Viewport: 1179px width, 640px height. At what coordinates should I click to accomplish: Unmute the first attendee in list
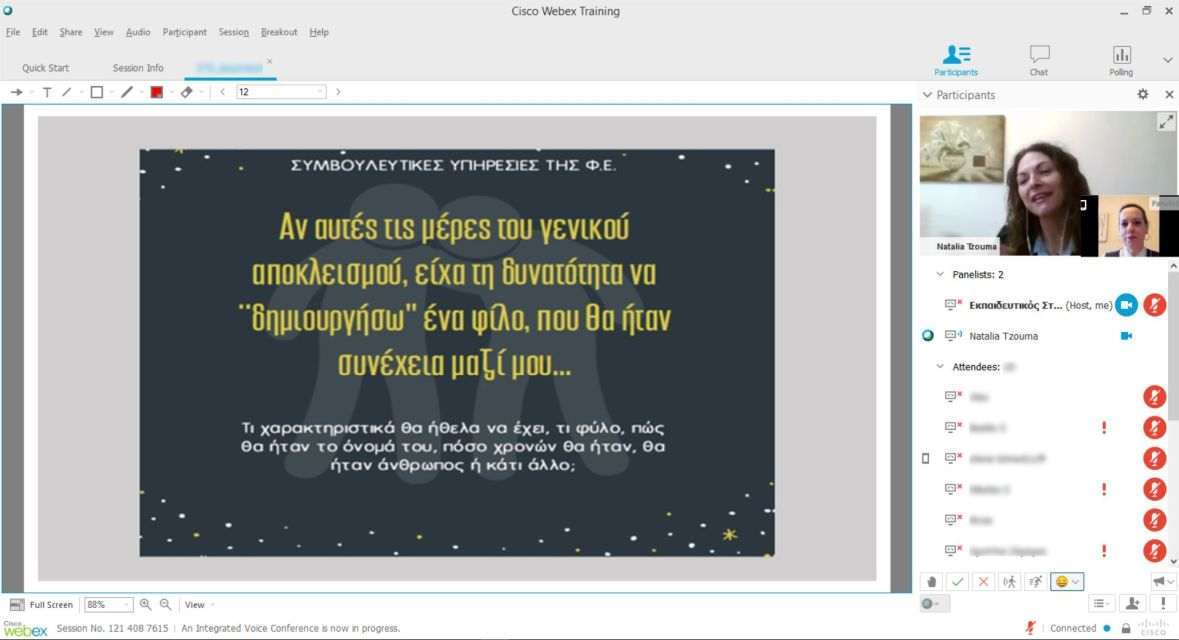click(x=1155, y=396)
